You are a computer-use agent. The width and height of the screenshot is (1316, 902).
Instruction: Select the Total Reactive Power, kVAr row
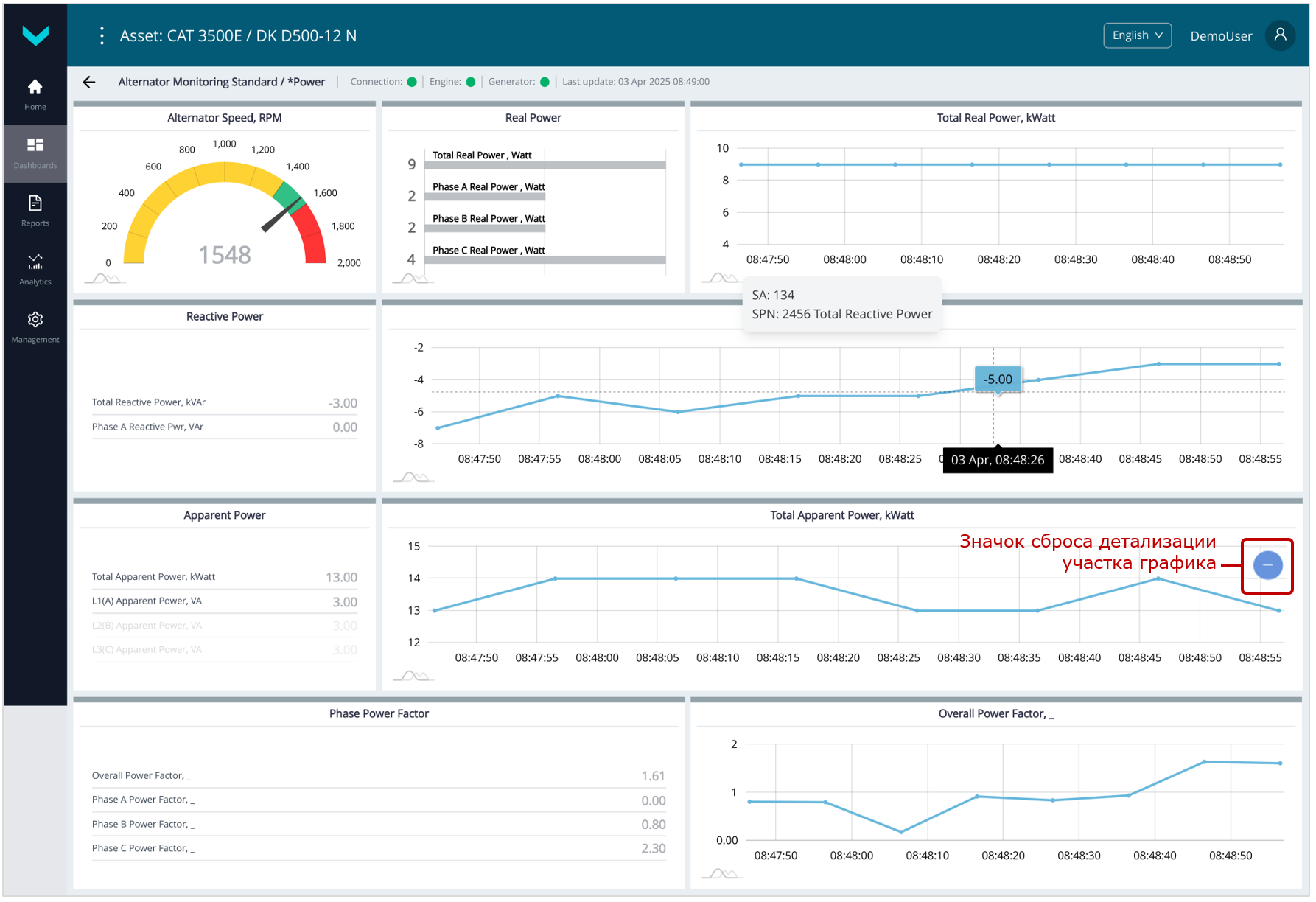coord(224,402)
